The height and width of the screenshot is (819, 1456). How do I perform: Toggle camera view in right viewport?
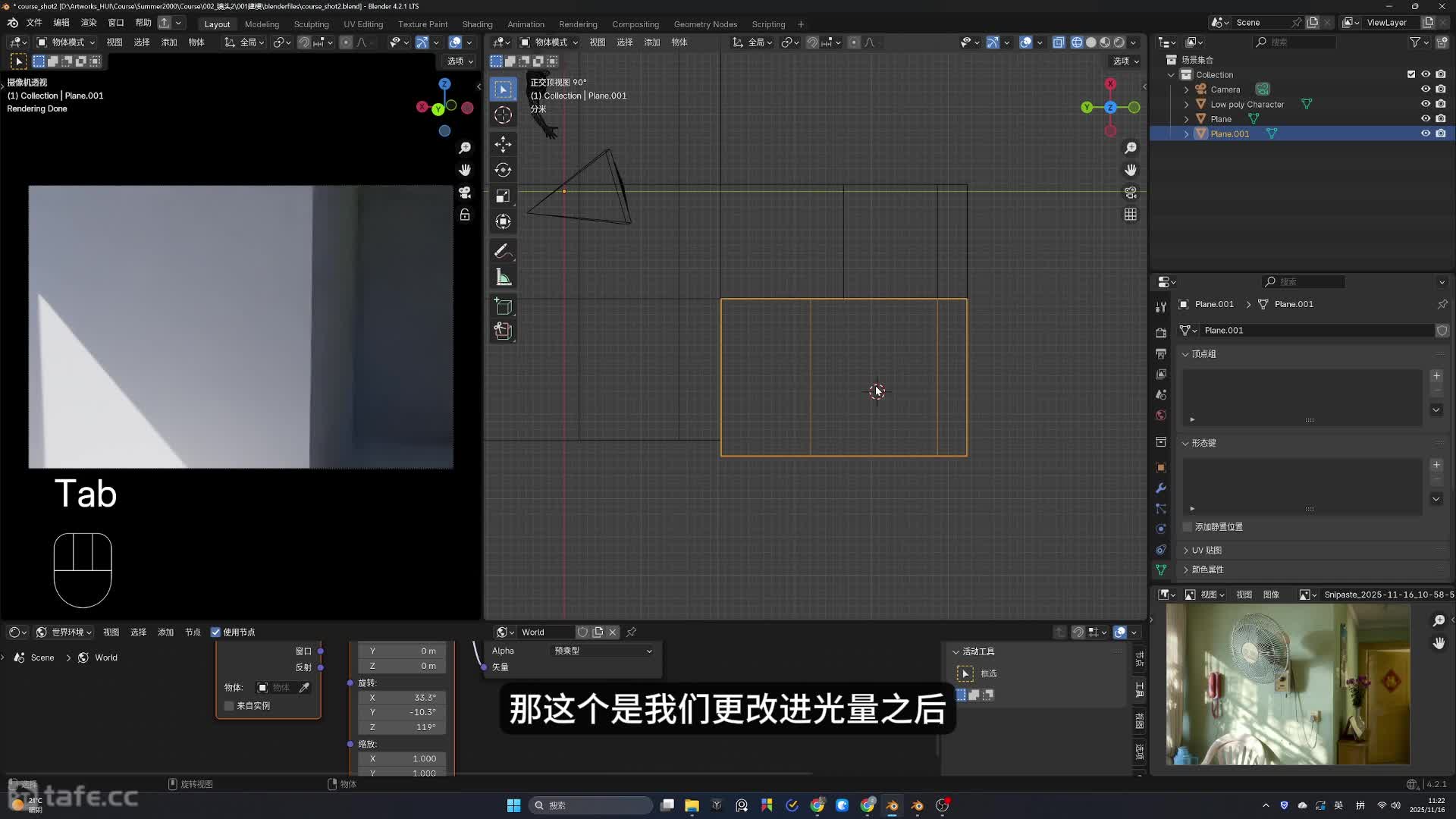[x=1131, y=193]
